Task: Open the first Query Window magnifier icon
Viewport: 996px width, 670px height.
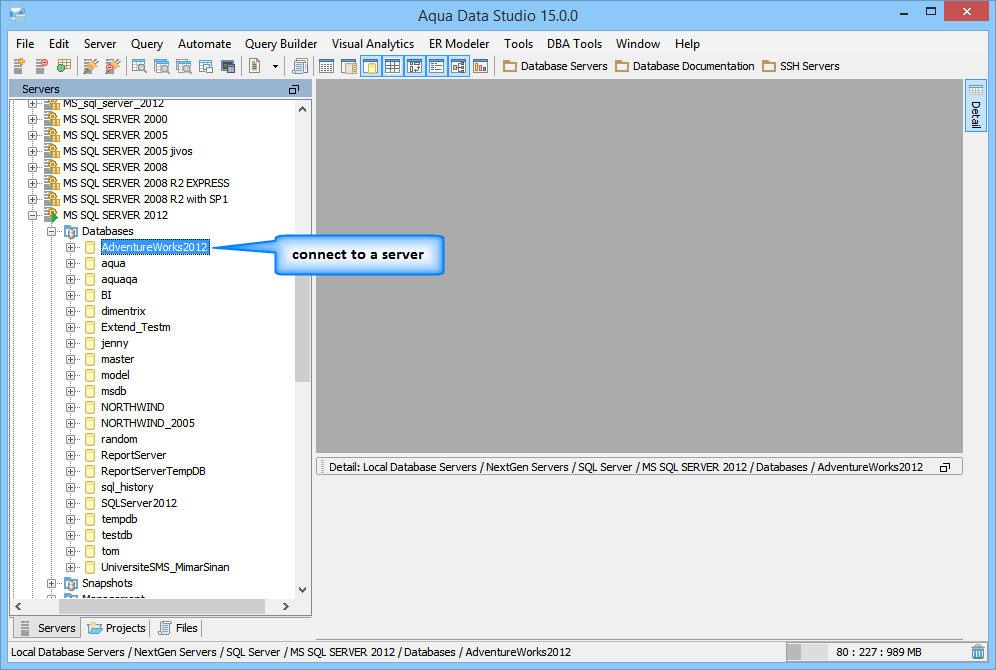Action: 139,65
